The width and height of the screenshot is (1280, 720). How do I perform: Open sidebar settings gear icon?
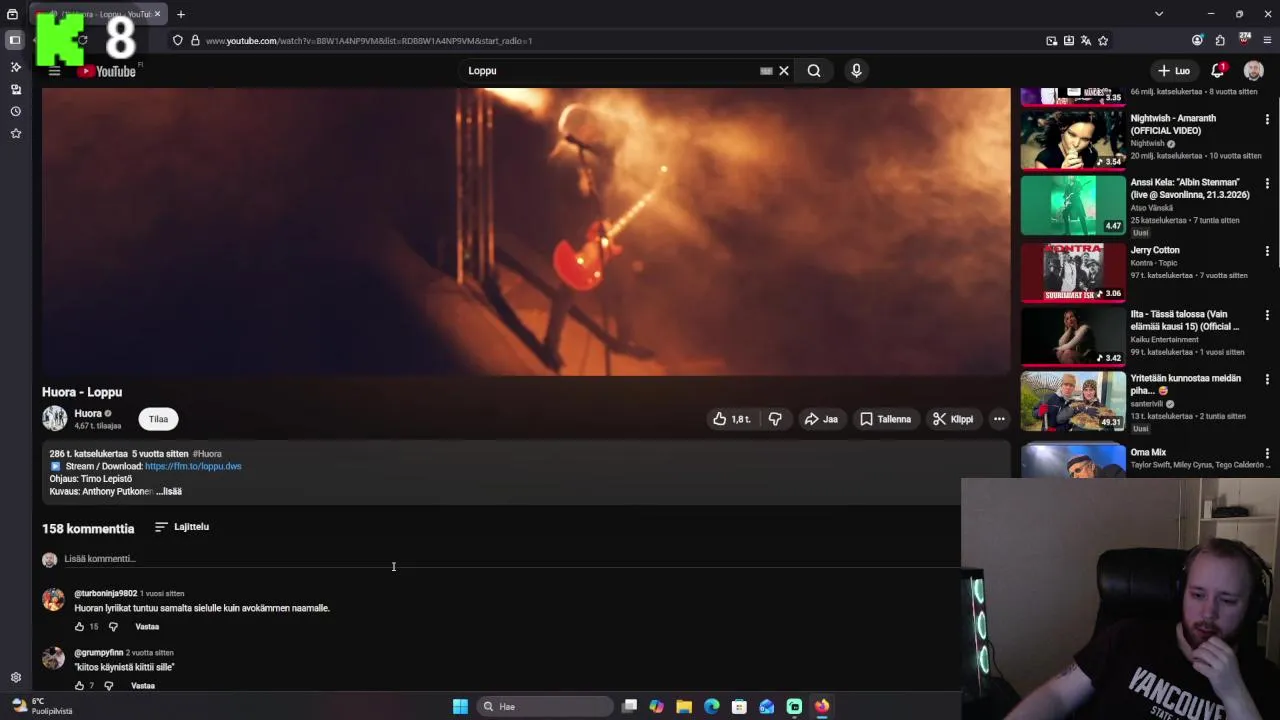(x=15, y=677)
